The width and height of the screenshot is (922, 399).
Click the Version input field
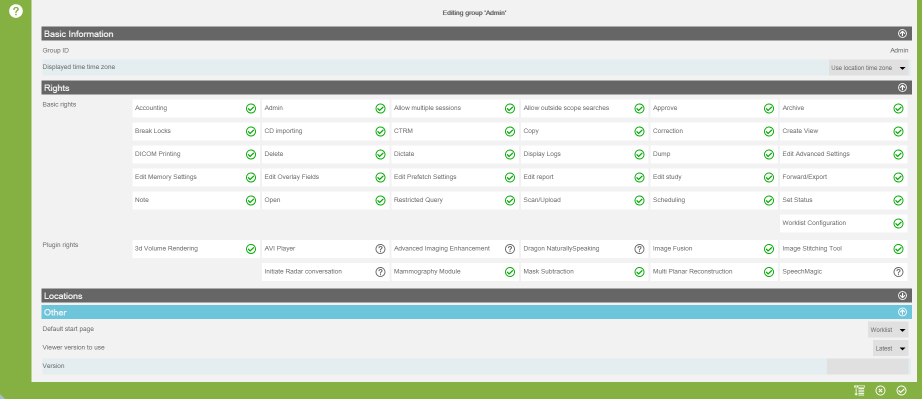click(x=867, y=366)
